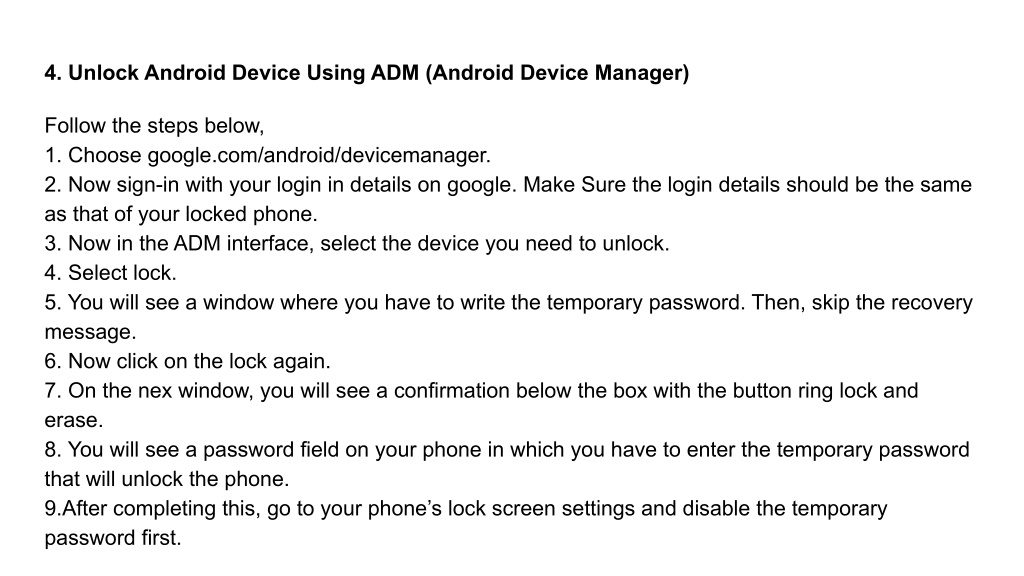Click step 3 about the ADM interface

[357, 244]
